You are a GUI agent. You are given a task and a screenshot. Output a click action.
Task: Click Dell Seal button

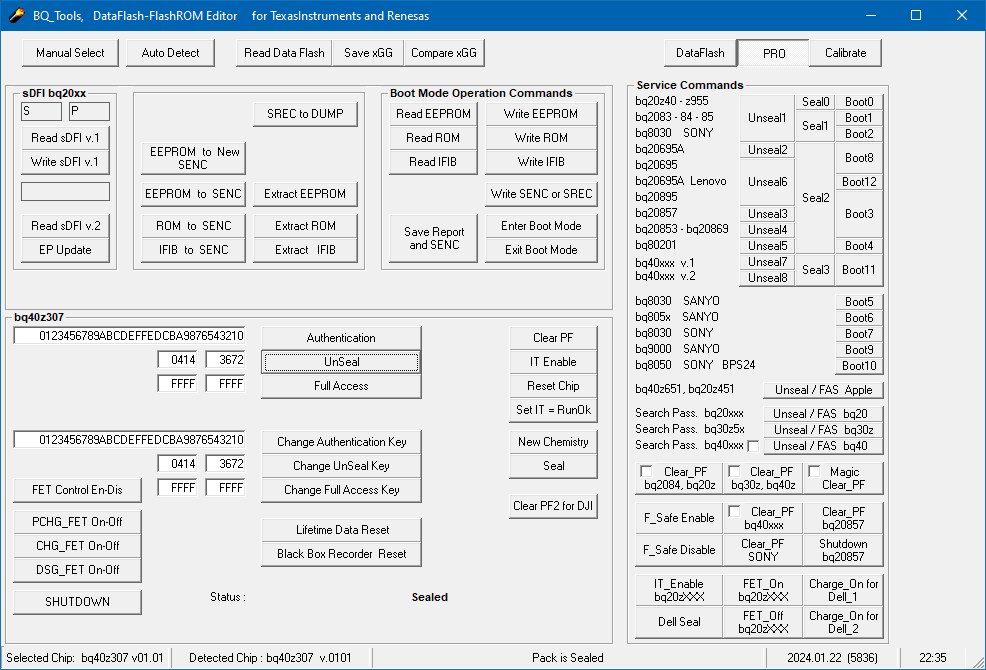pyautogui.click(x=679, y=622)
